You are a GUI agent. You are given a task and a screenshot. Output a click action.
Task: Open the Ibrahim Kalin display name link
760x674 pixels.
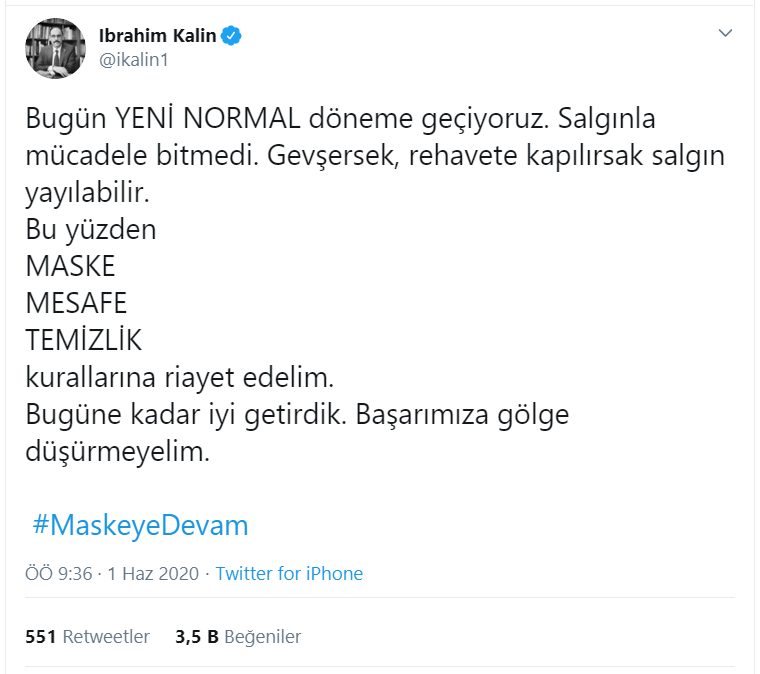[x=157, y=37]
